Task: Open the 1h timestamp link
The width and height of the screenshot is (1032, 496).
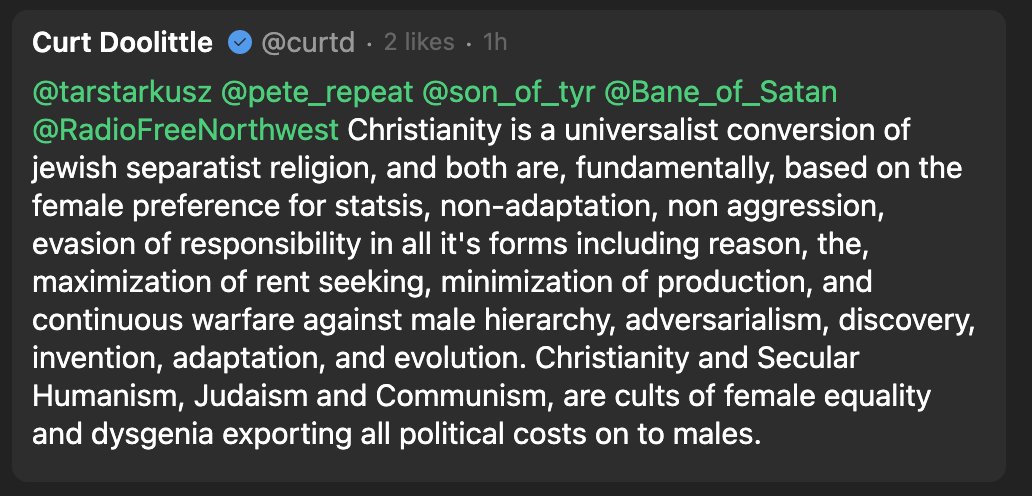Action: [494, 43]
